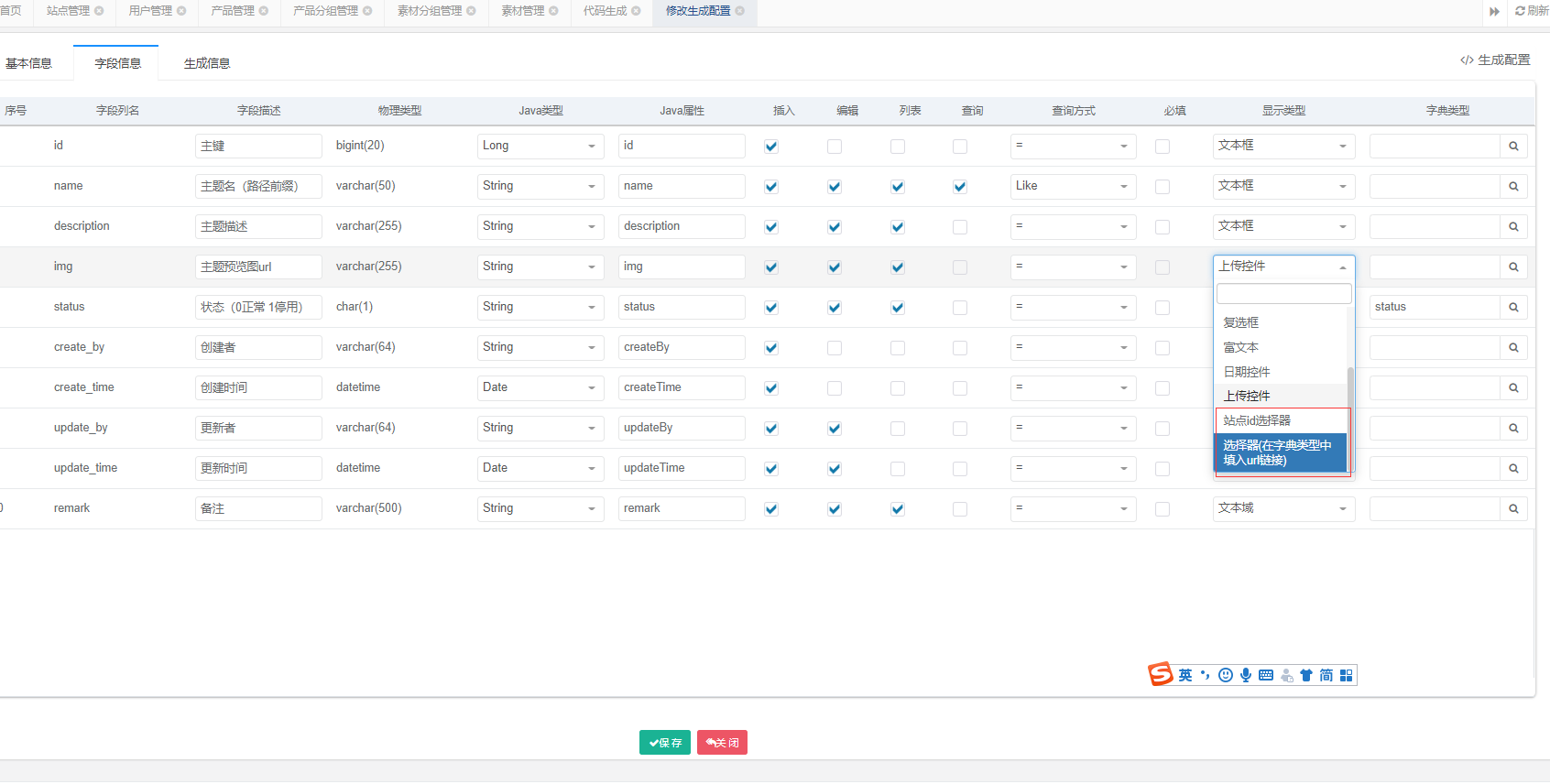Open dictionary search for img row
The image size is (1550, 784).
point(1513,267)
